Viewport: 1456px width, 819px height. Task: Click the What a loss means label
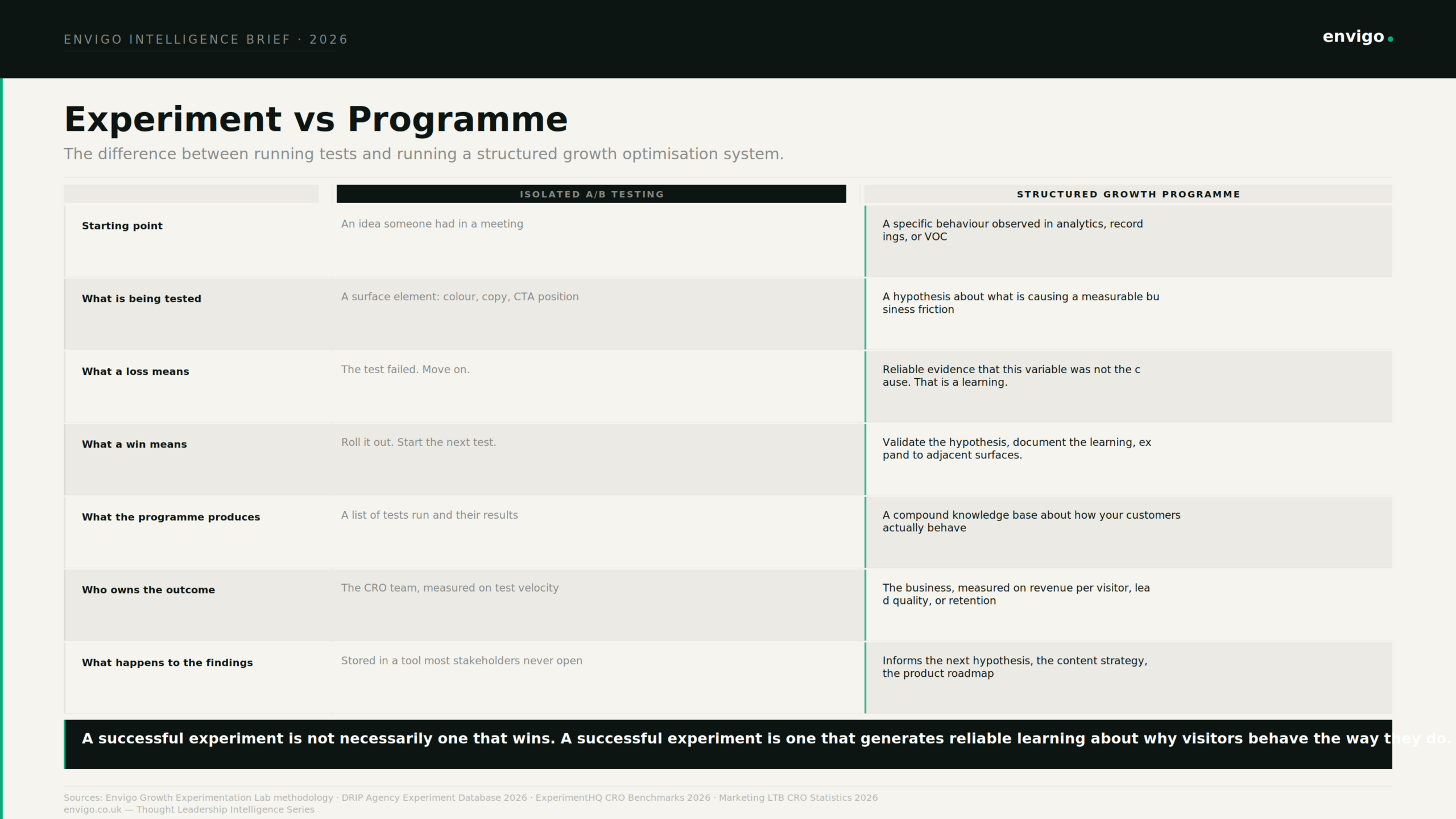point(135,371)
